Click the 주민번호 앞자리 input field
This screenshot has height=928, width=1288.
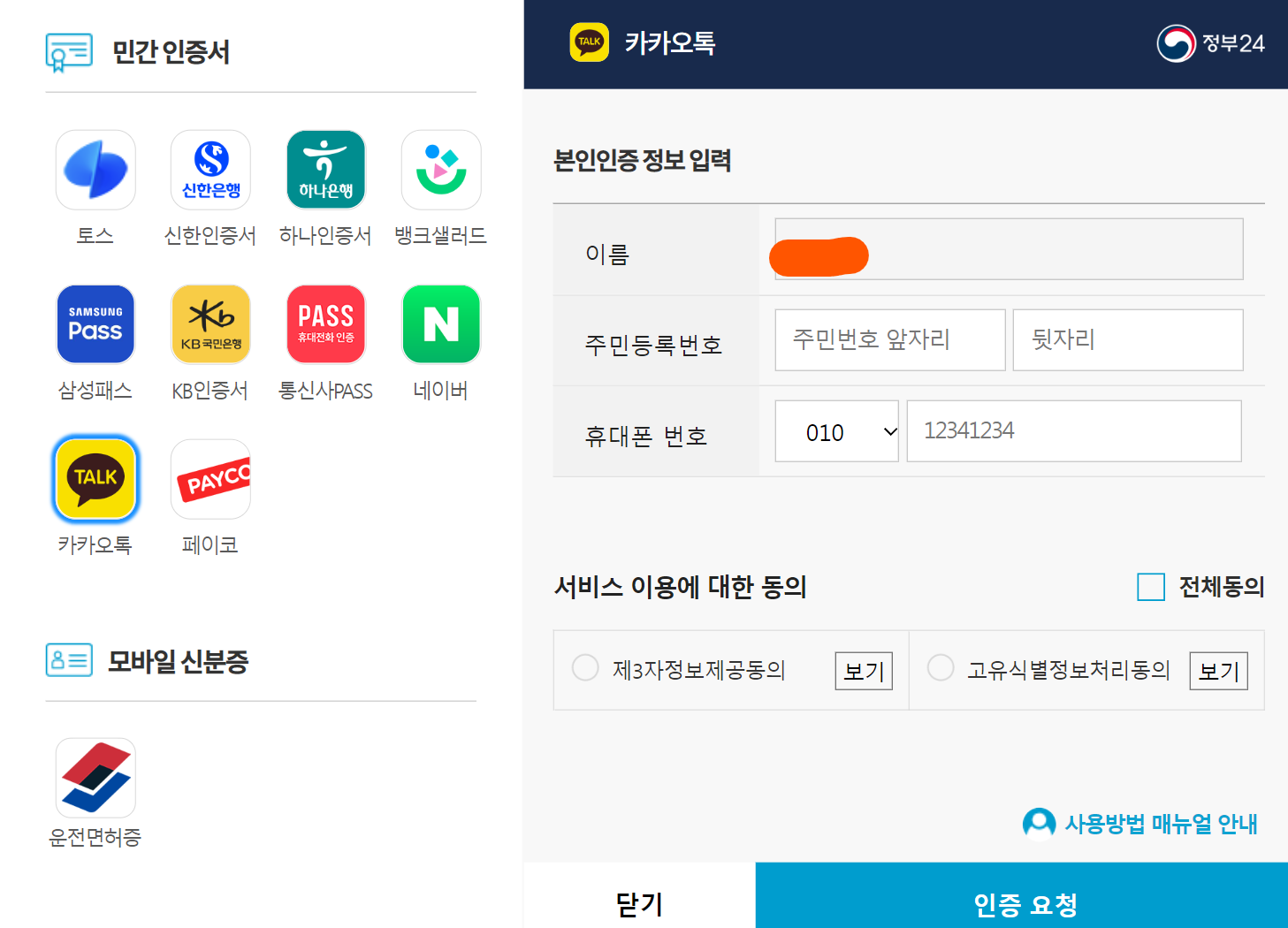[890, 340]
